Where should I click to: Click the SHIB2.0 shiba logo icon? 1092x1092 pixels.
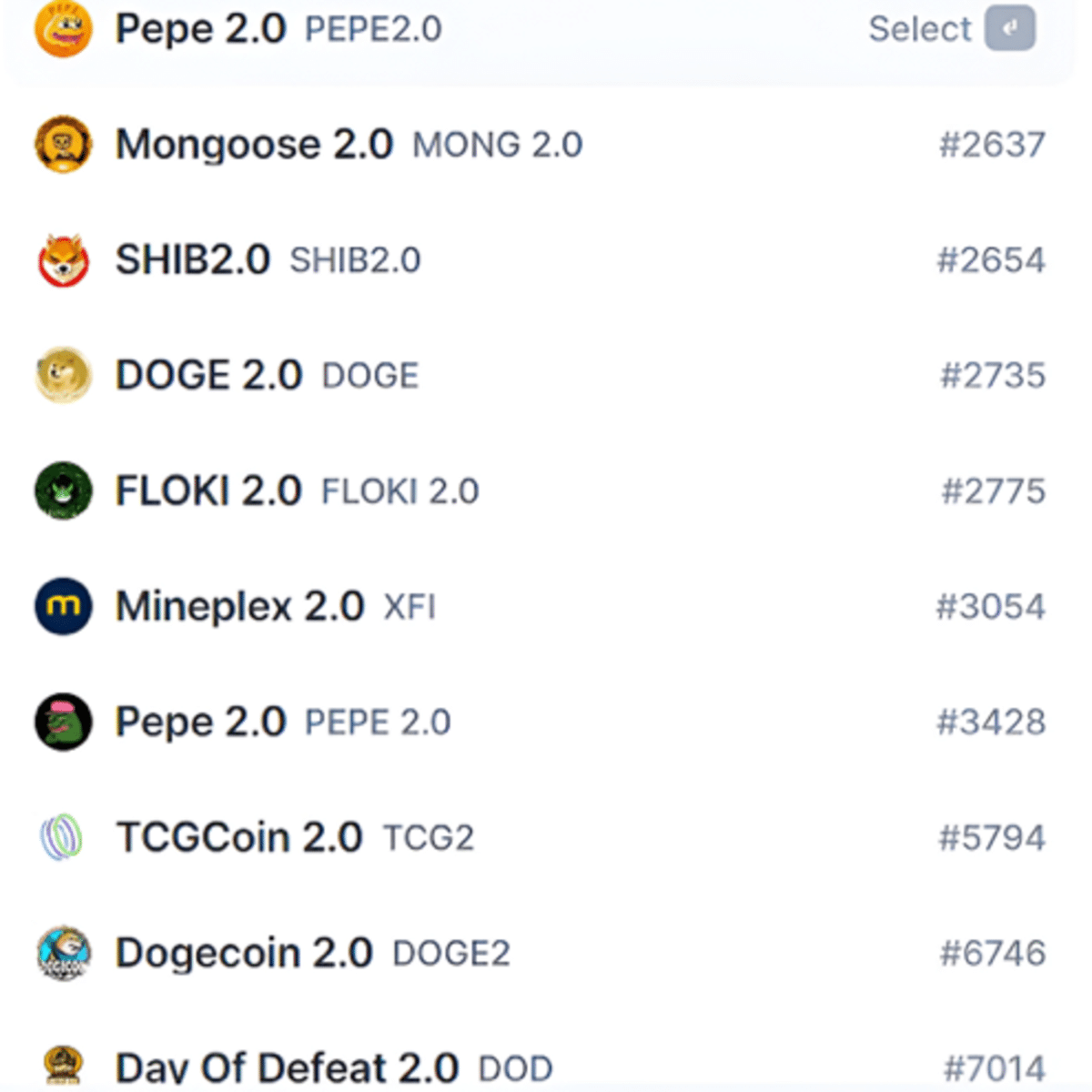63,260
